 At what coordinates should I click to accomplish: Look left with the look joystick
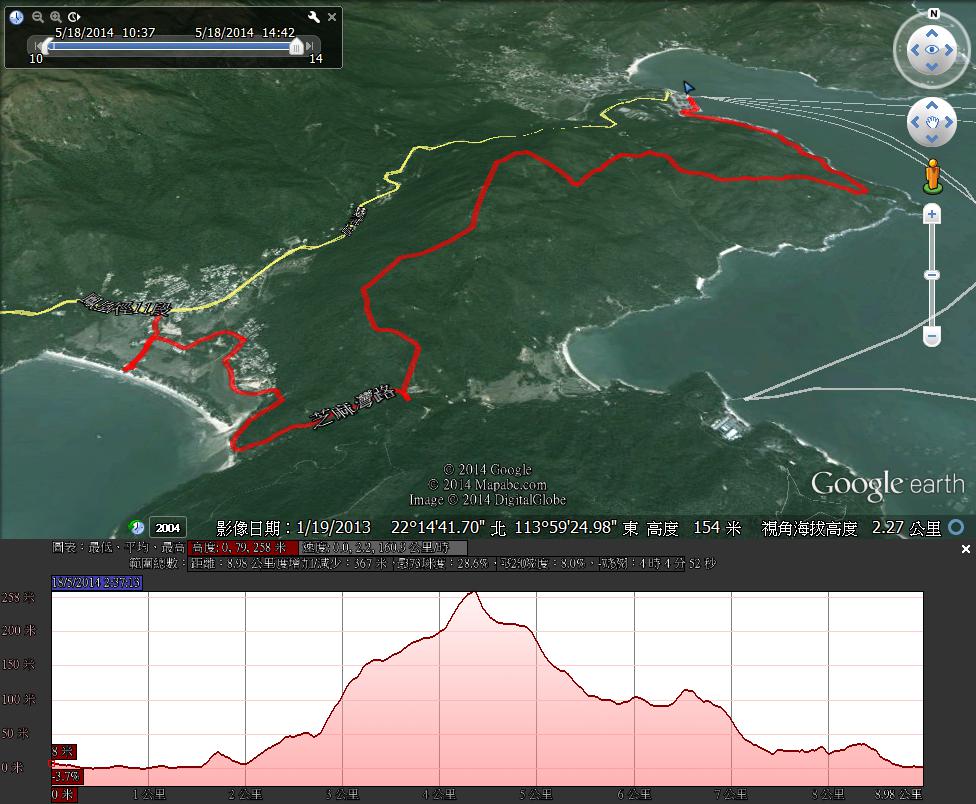click(x=914, y=50)
